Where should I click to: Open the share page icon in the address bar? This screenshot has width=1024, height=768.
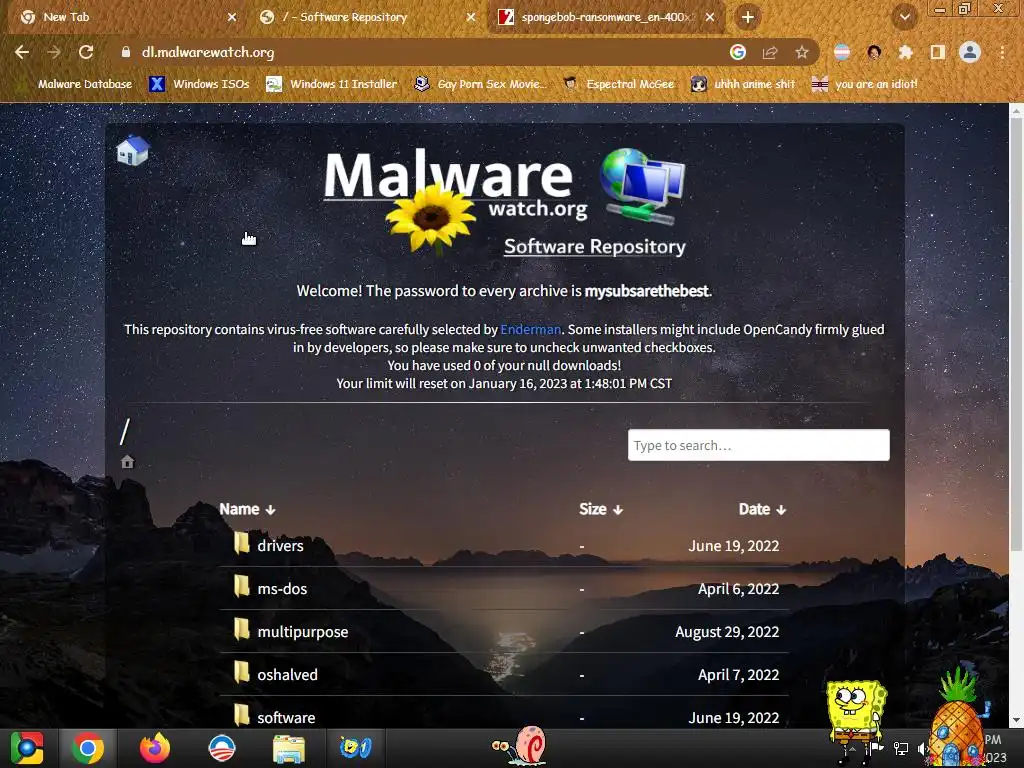(770, 52)
